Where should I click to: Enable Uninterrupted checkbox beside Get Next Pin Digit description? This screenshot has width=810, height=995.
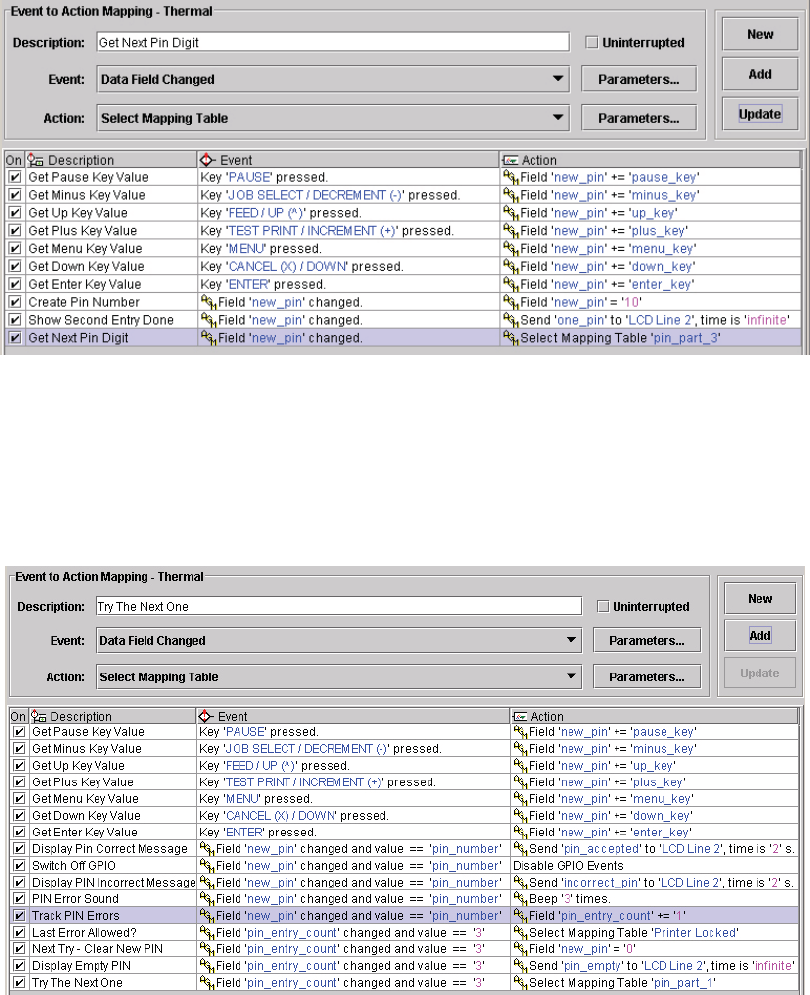(x=592, y=43)
